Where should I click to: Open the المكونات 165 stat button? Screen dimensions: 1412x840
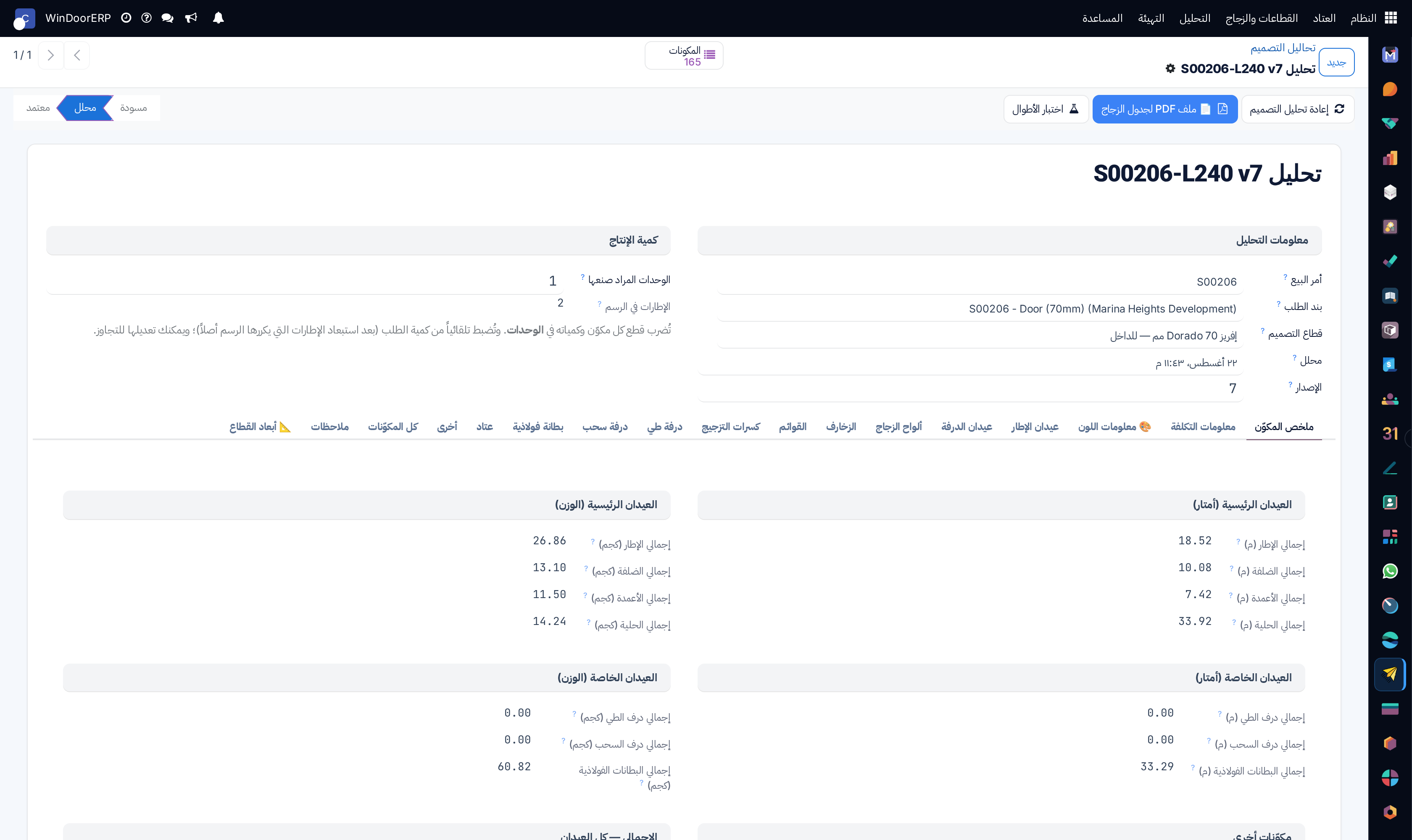tap(684, 55)
